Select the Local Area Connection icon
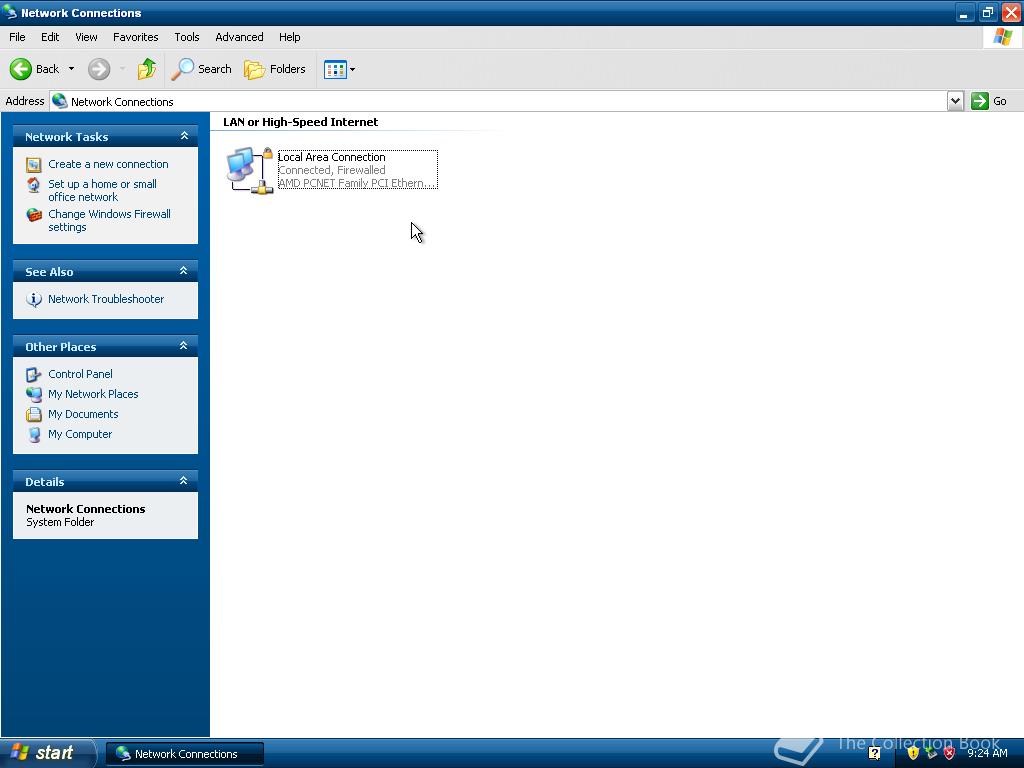 (249, 170)
